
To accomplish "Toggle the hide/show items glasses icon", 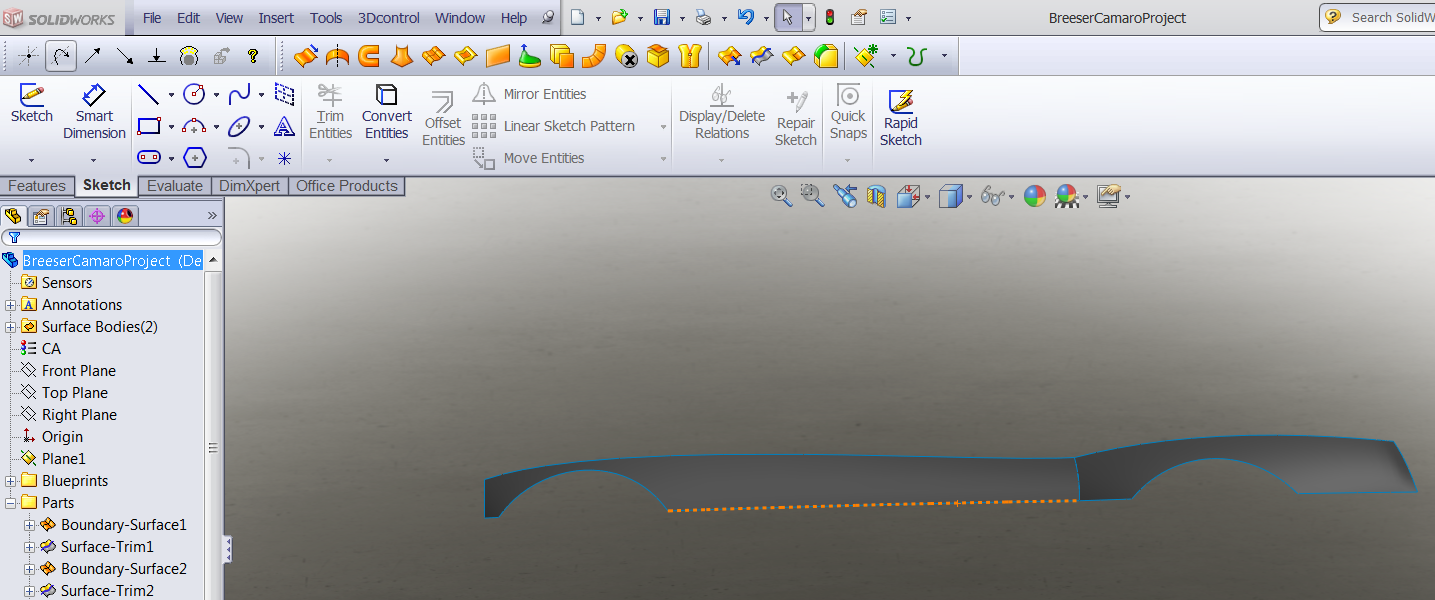I will click(x=992, y=196).
